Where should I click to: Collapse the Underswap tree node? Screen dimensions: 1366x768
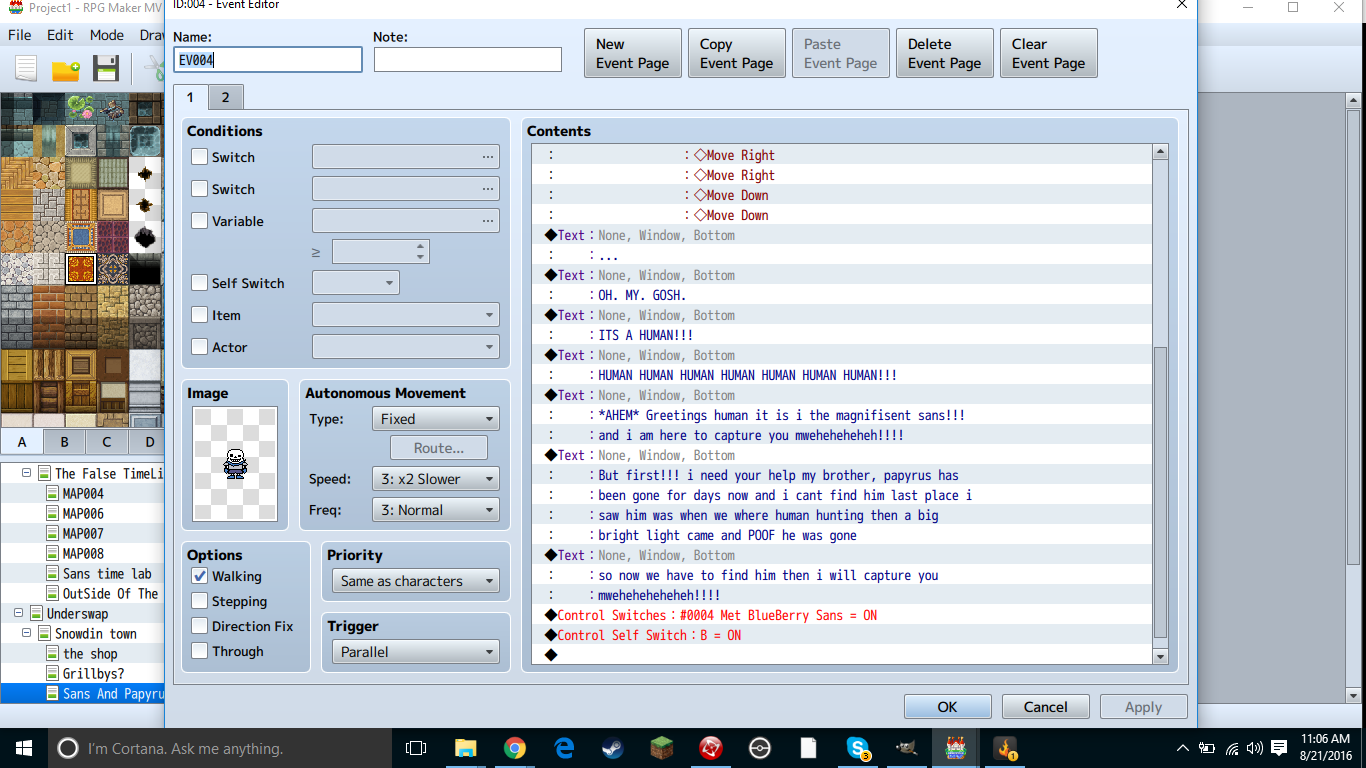(x=18, y=613)
